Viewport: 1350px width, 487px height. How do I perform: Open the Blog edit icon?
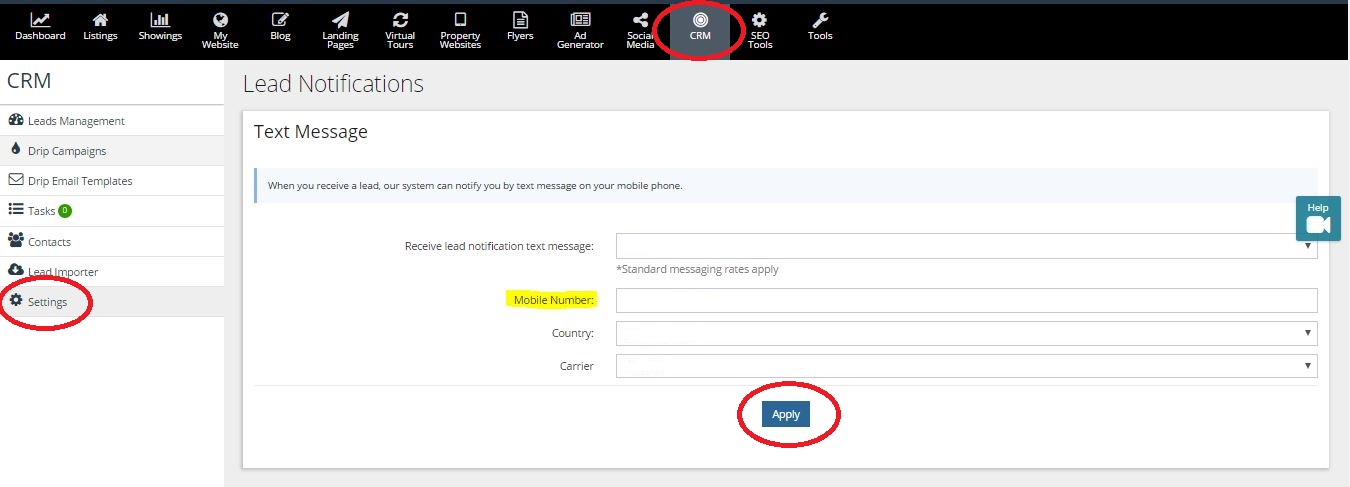coord(280,20)
